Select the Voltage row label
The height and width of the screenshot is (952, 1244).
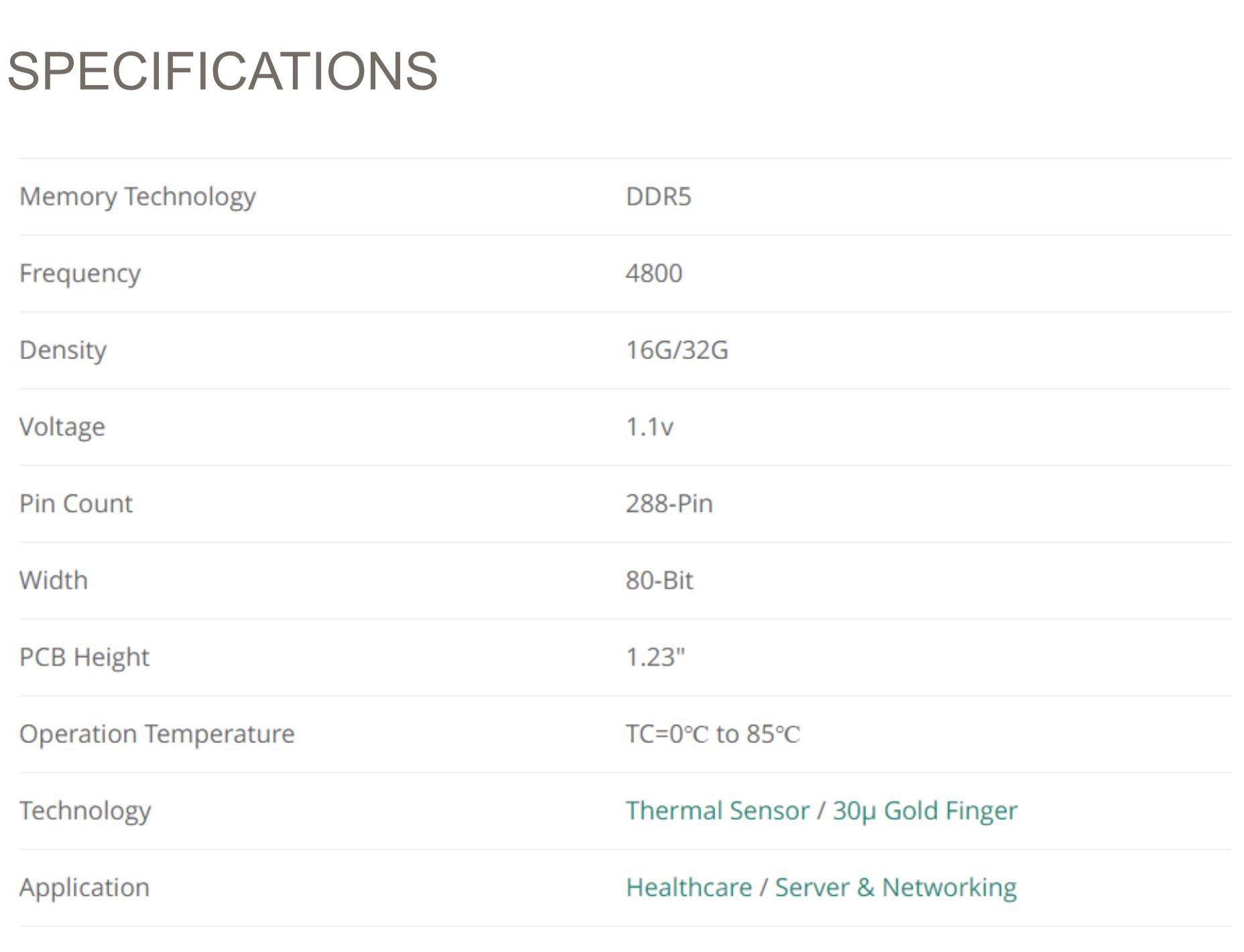click(62, 427)
